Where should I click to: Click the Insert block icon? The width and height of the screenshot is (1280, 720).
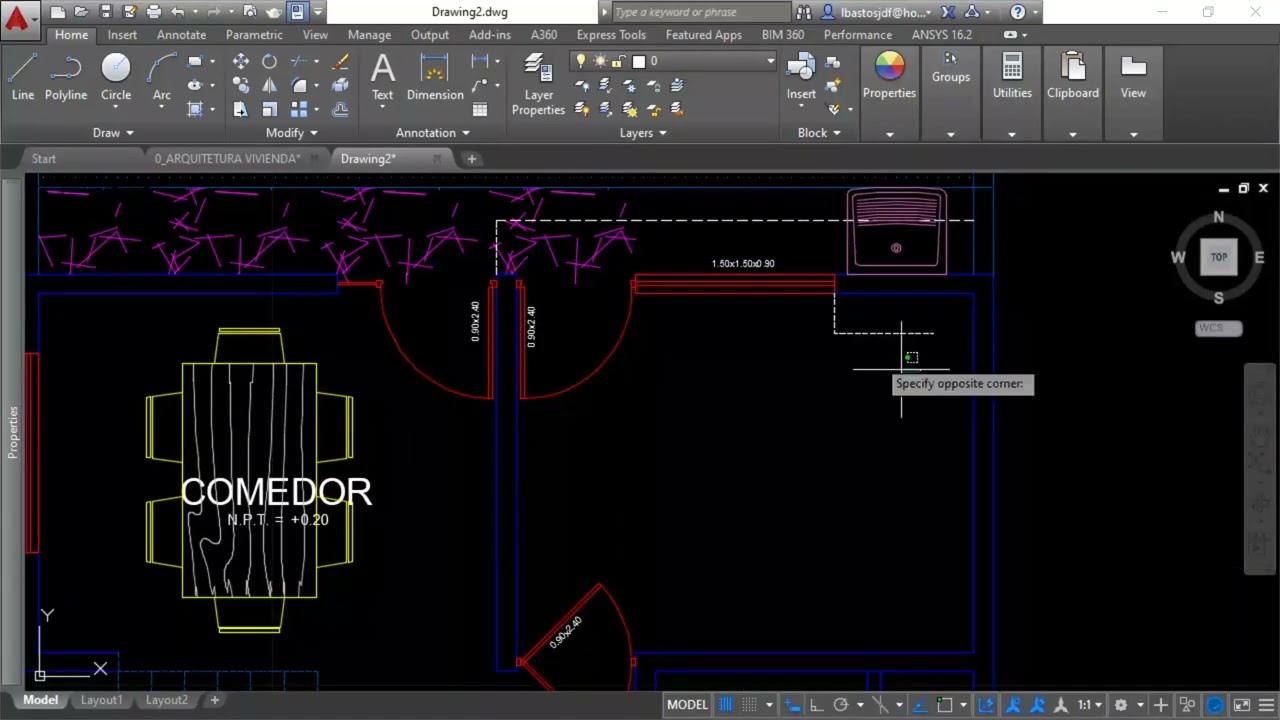pos(801,78)
